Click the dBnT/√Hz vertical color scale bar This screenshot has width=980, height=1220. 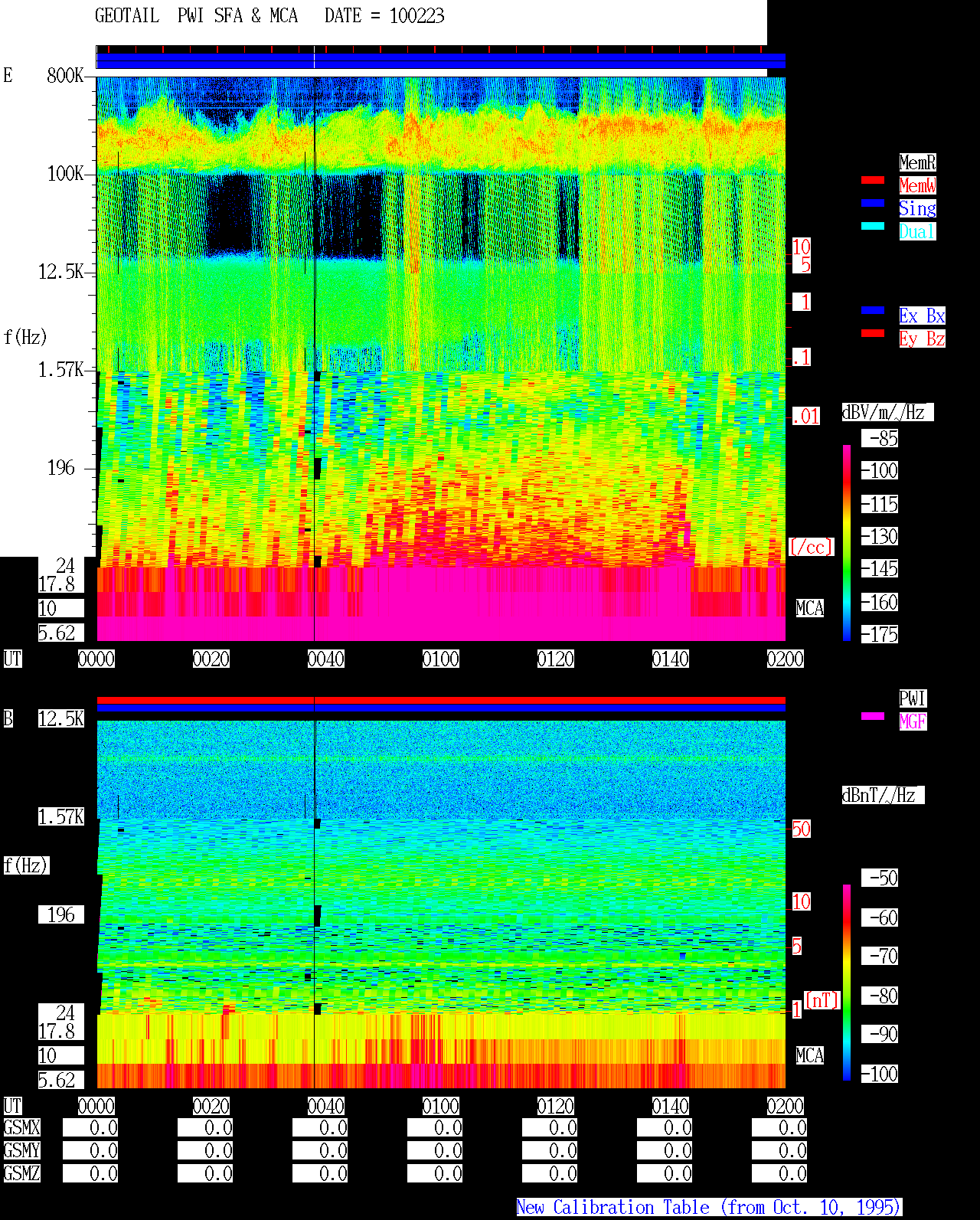pos(847,983)
